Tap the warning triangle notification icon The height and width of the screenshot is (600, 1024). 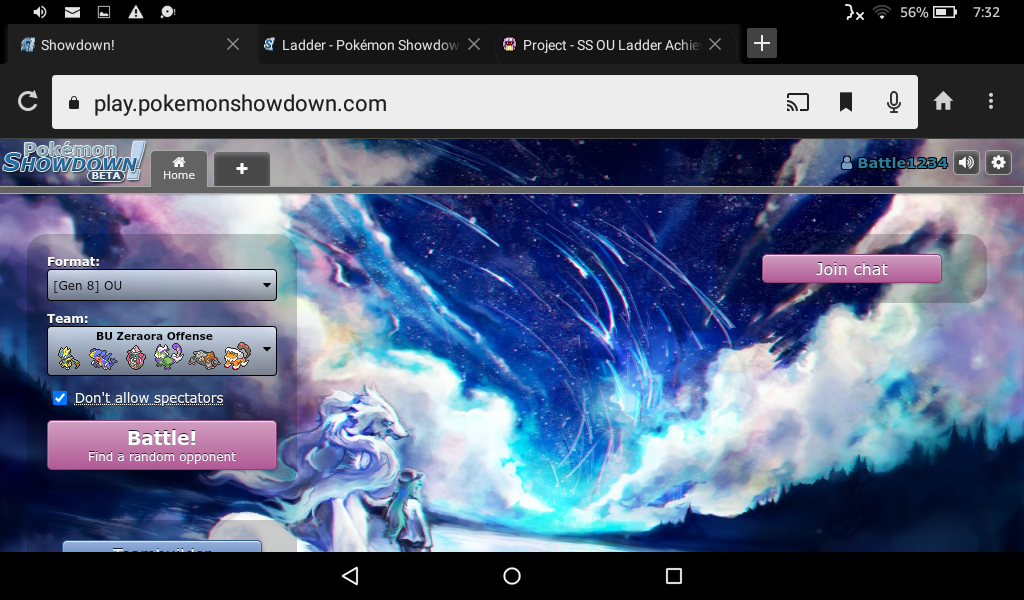point(135,12)
